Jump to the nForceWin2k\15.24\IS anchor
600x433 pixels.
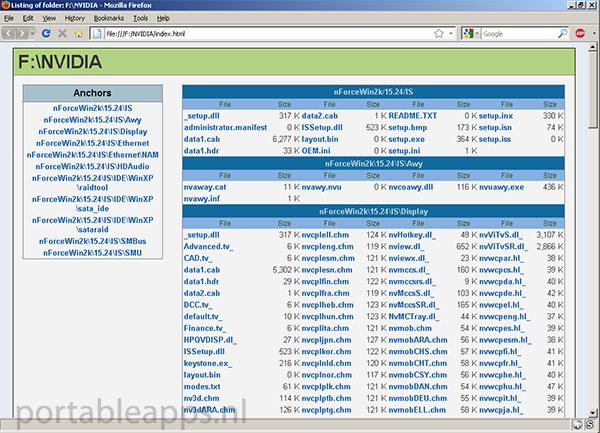click(93, 108)
